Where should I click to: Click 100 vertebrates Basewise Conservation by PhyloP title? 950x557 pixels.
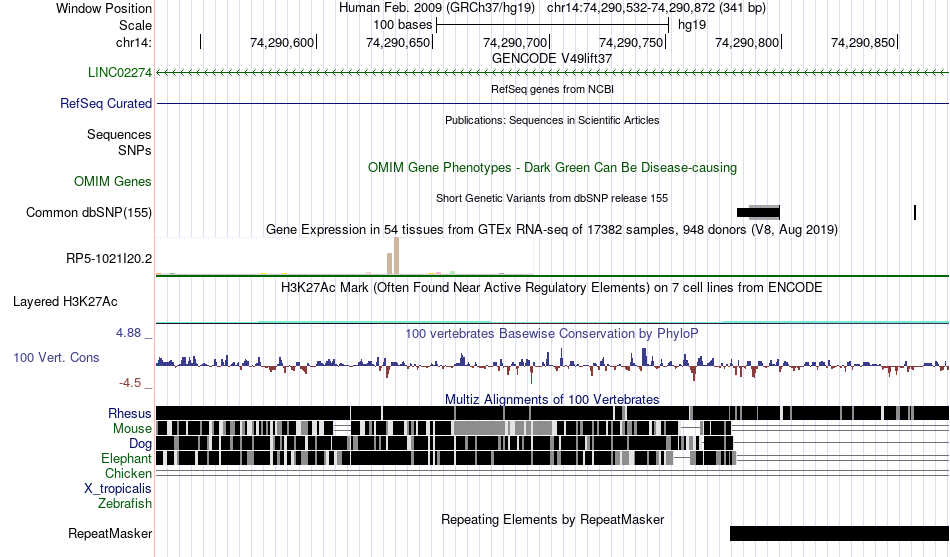(552, 333)
